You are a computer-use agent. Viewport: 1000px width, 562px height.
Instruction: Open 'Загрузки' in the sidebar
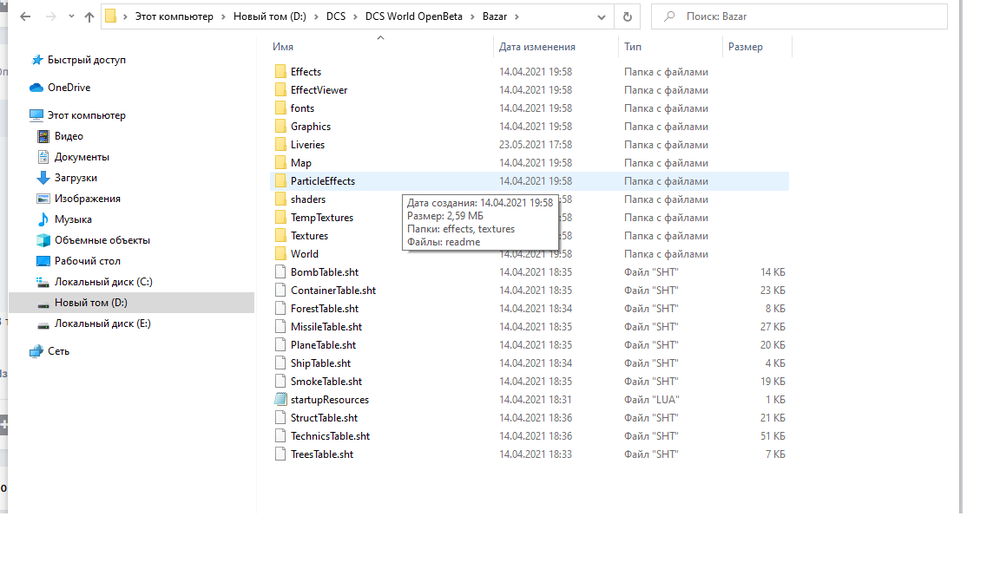(x=75, y=178)
